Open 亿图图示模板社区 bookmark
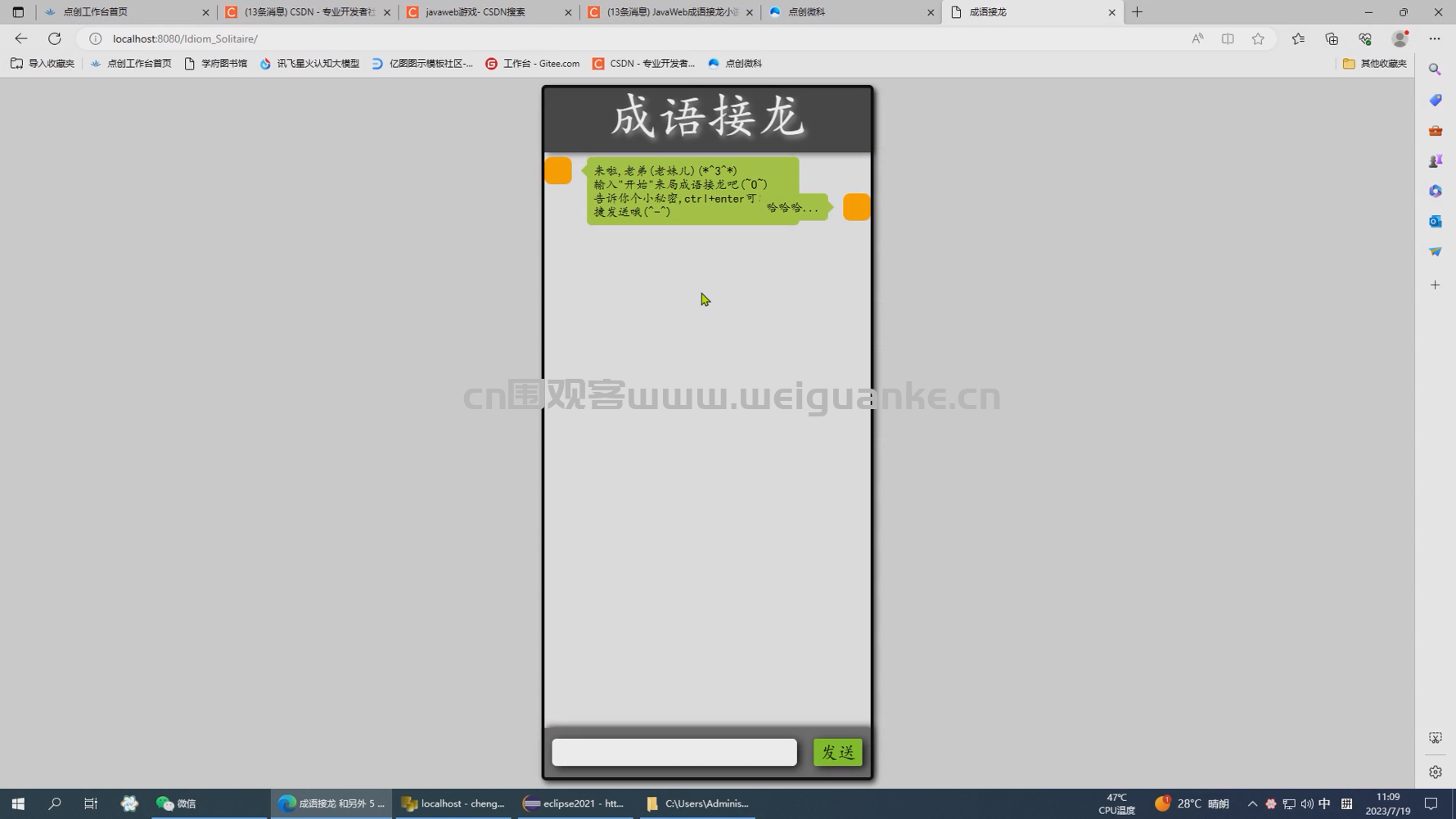The height and width of the screenshot is (819, 1456). tap(422, 63)
